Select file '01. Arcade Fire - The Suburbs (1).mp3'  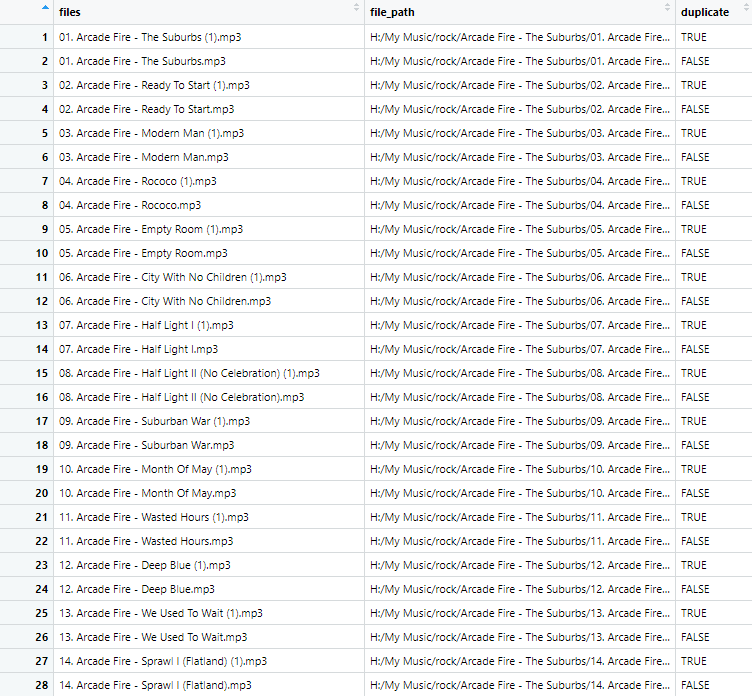[x=150, y=37]
